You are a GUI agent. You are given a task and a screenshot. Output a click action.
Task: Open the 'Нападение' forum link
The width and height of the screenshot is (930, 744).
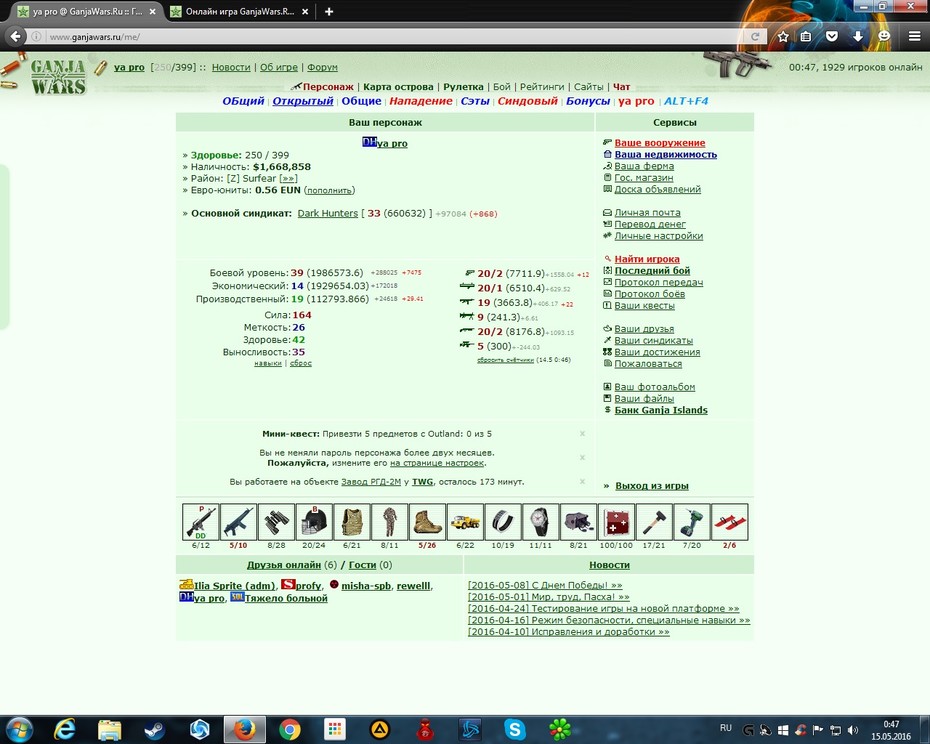[x=421, y=101]
